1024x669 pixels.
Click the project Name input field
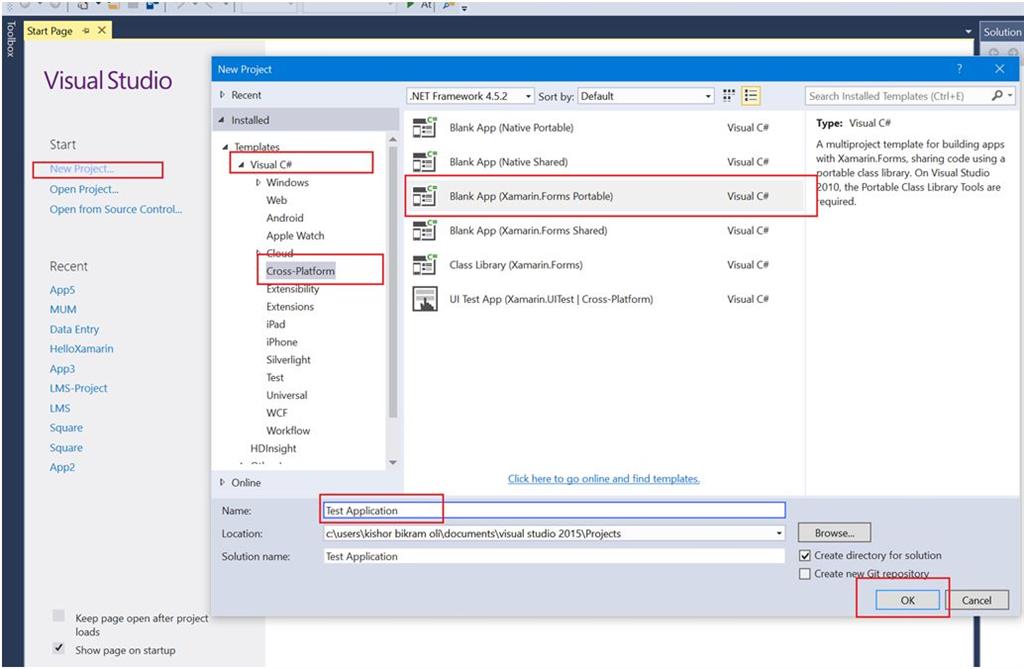click(554, 510)
